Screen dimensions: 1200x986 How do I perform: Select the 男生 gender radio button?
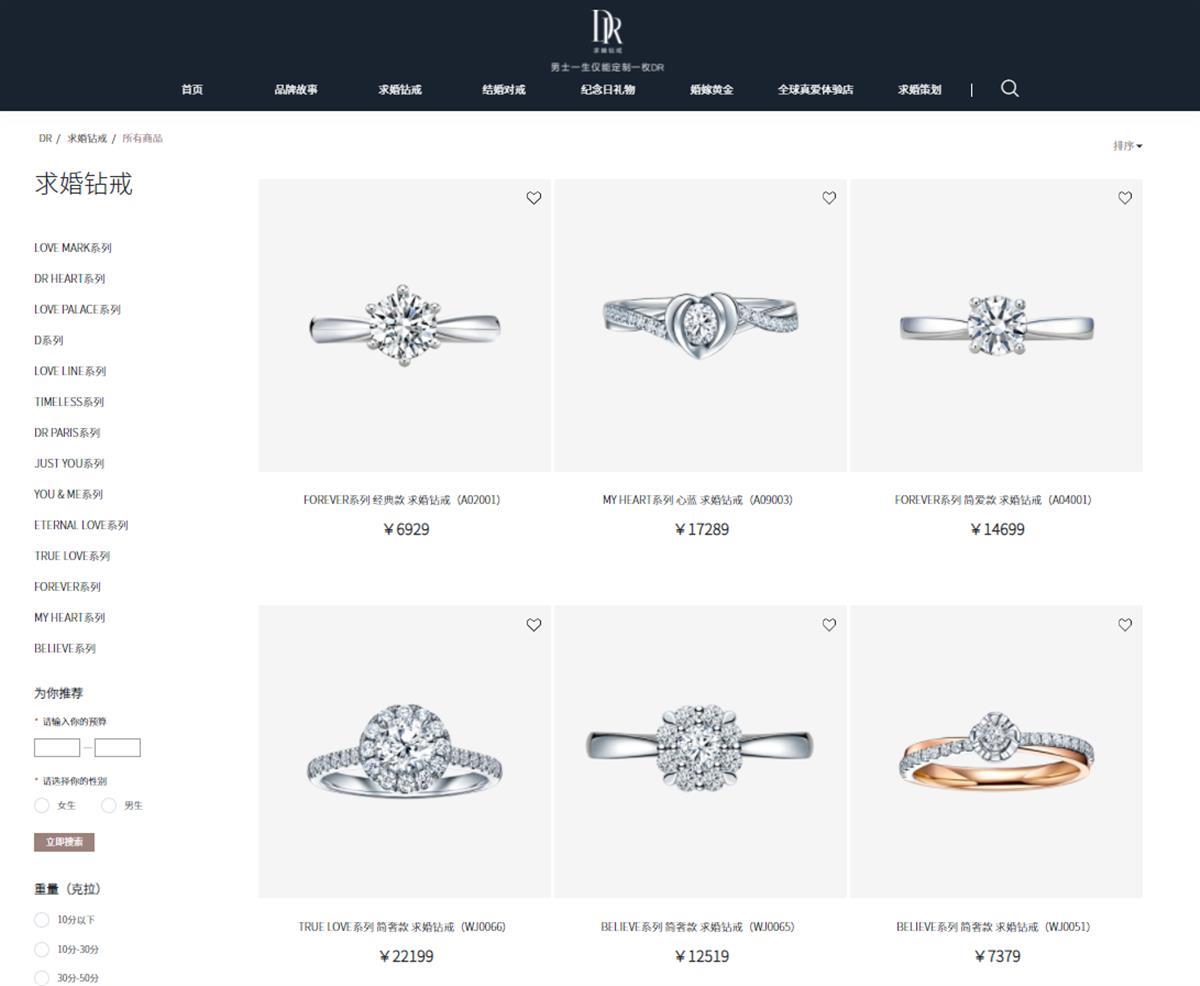click(x=109, y=805)
